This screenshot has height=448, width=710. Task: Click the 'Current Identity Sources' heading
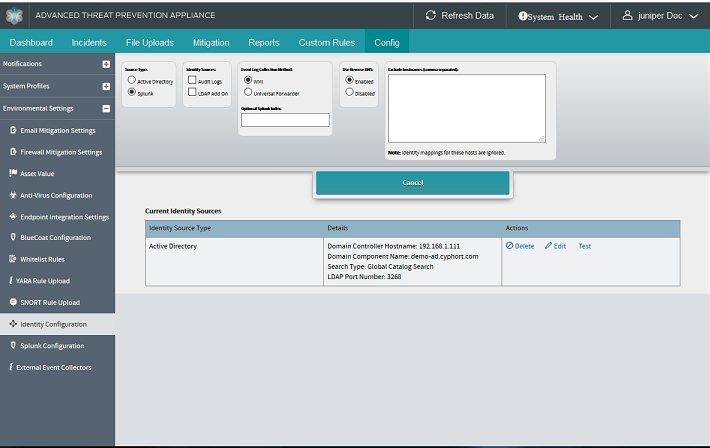(x=183, y=211)
